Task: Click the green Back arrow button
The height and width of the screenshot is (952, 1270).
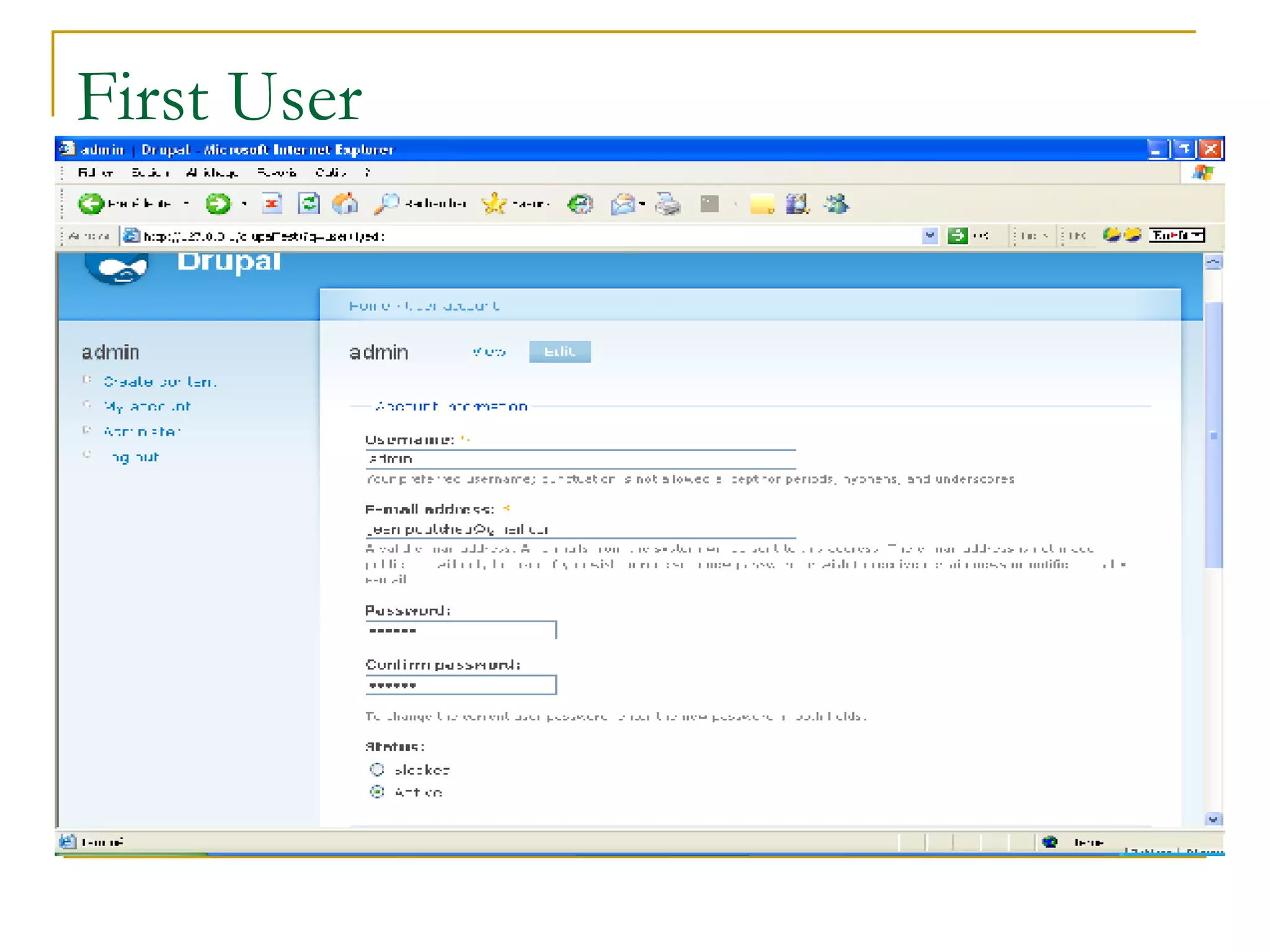Action: pos(91,203)
